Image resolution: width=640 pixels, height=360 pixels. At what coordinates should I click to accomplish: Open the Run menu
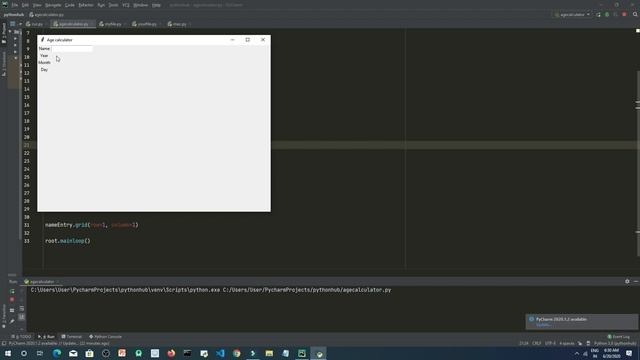101,5
